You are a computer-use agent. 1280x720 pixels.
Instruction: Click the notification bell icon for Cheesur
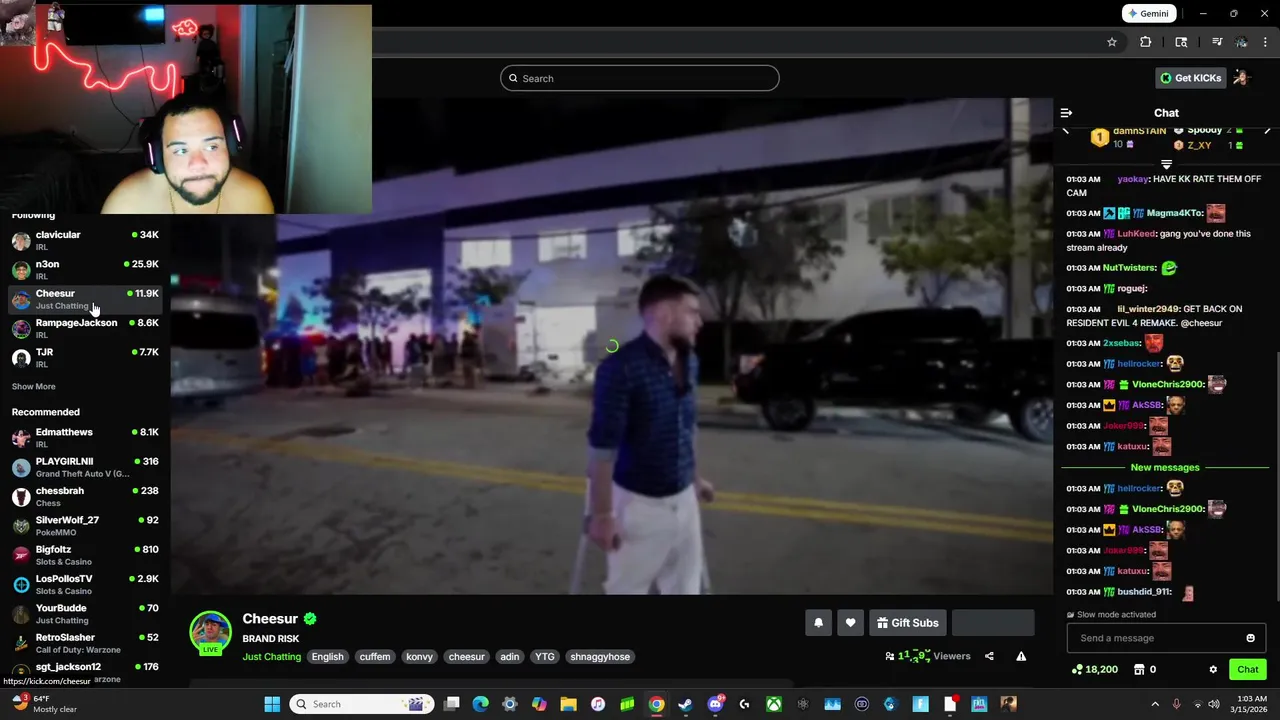pos(818,623)
